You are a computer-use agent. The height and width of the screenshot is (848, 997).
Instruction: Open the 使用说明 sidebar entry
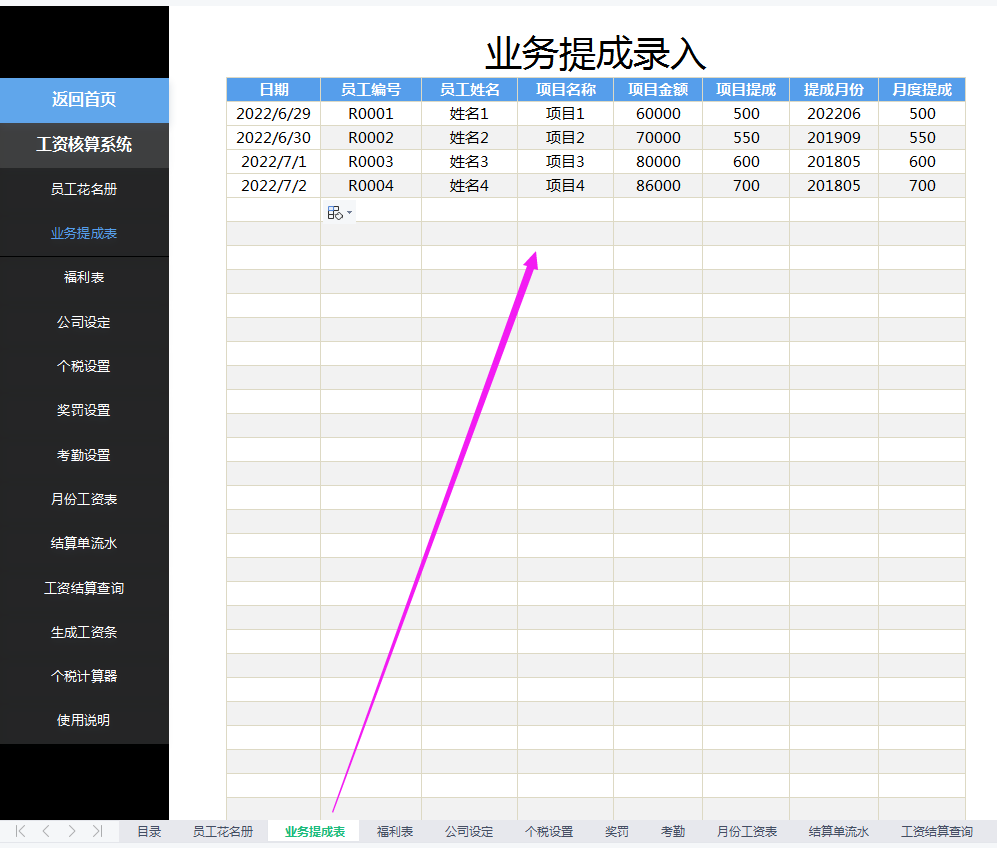click(84, 720)
